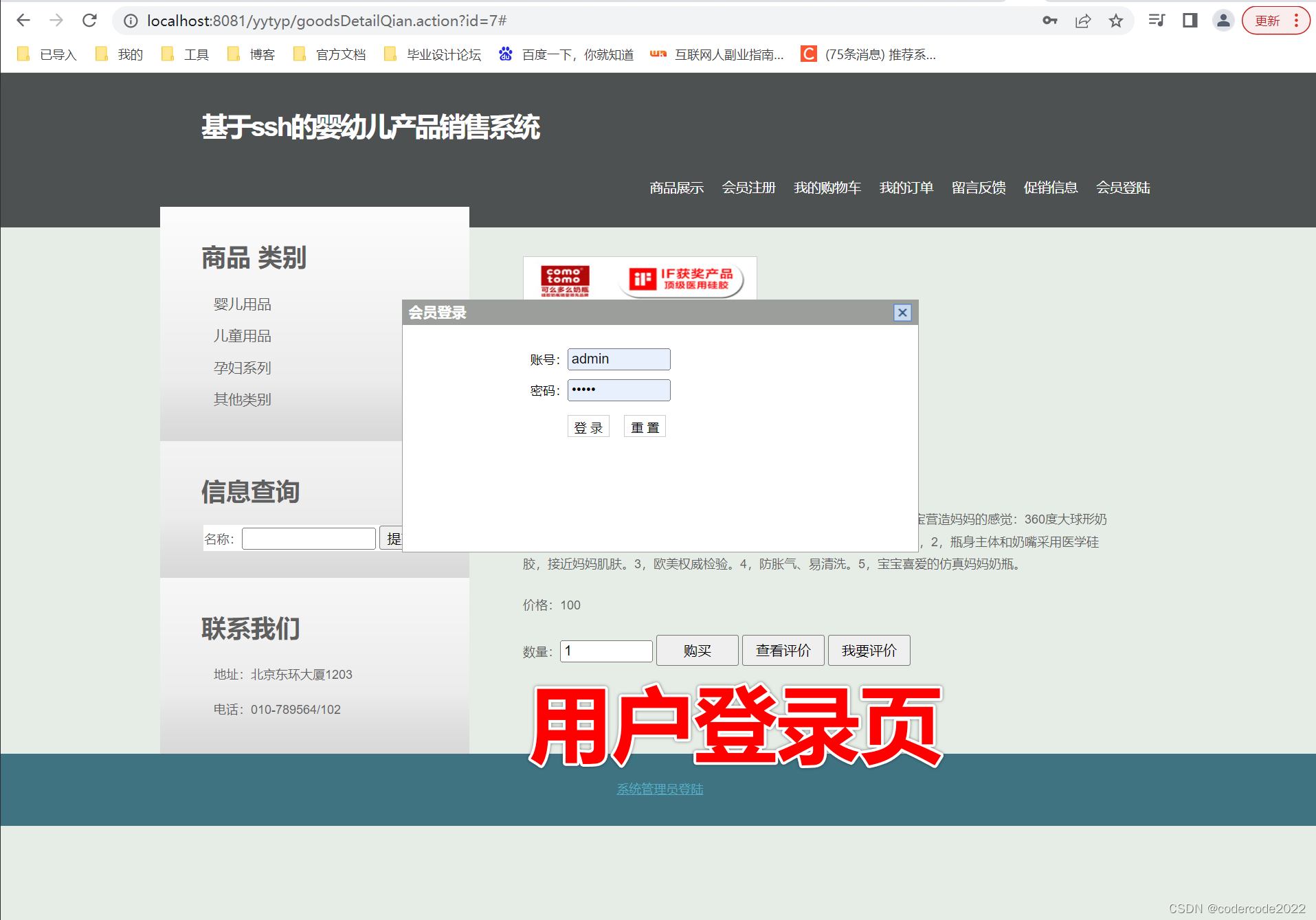Open the Chrome three-dot menu
The height and width of the screenshot is (920, 1316).
tap(1297, 21)
